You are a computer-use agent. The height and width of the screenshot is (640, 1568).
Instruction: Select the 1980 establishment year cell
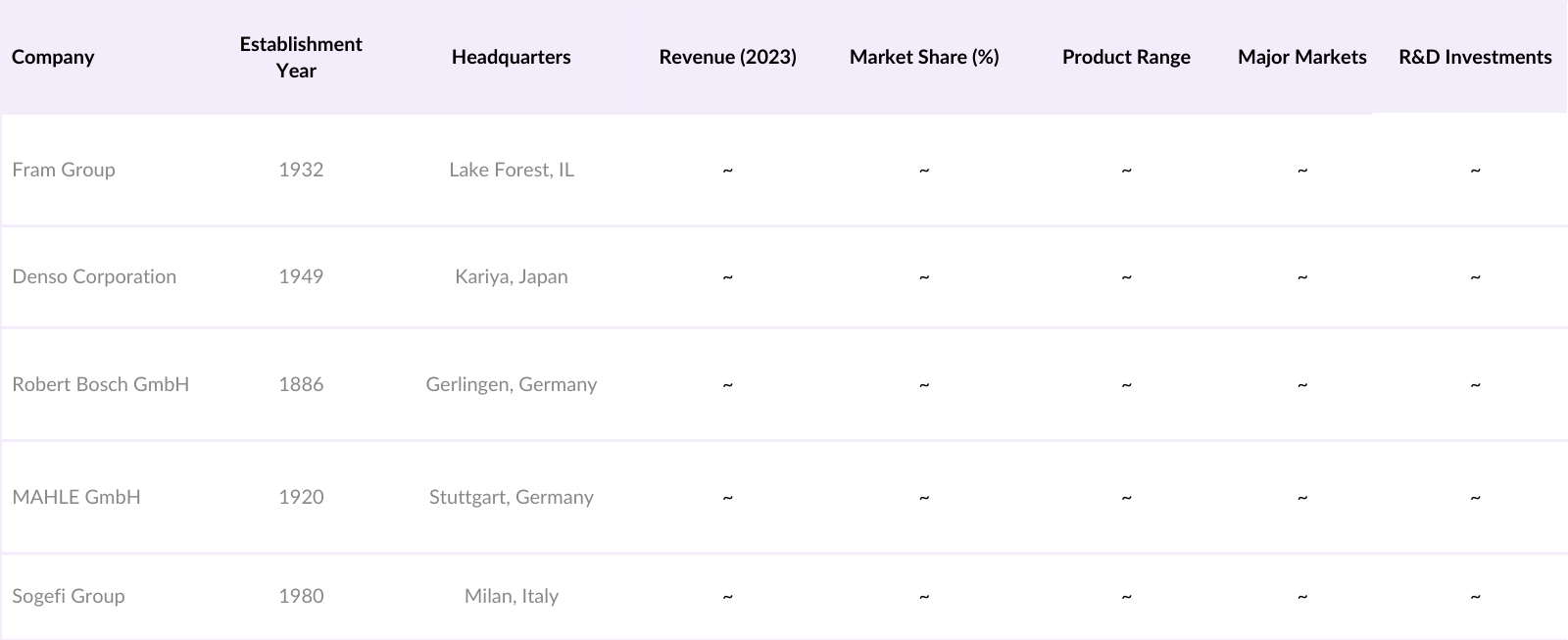click(x=301, y=596)
